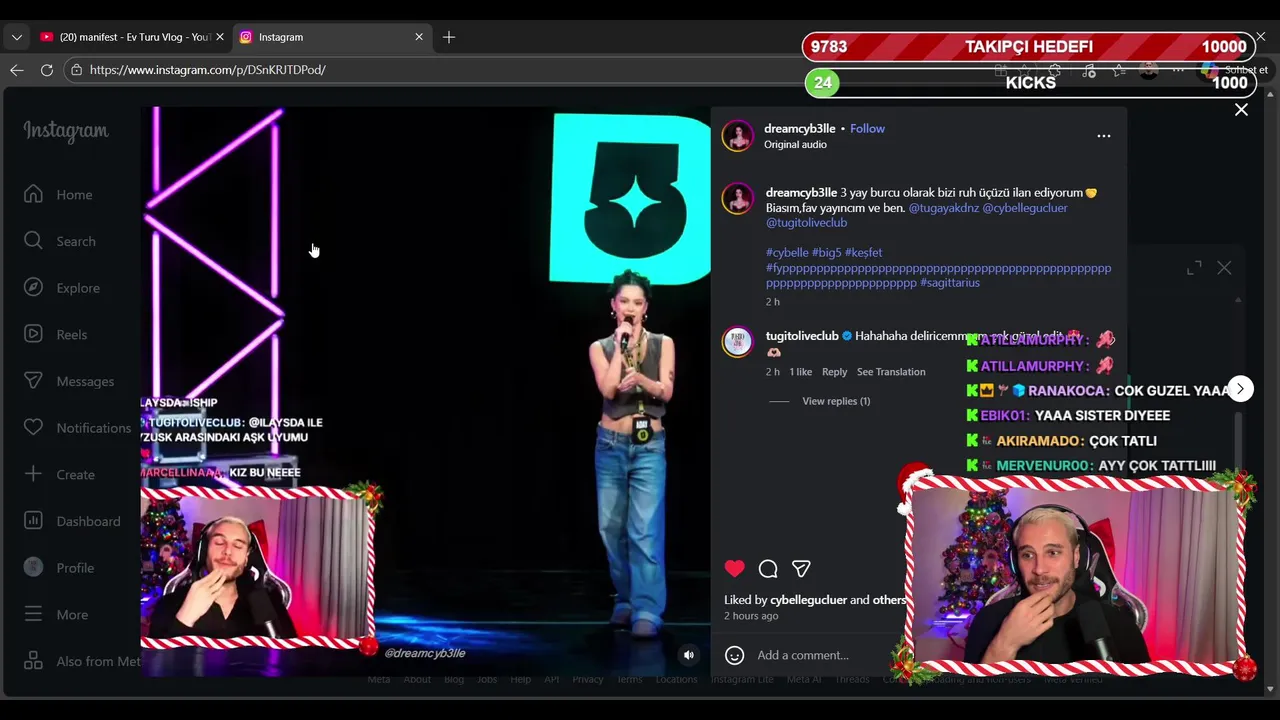Open Threads footer link
This screenshot has width=1280, height=720.
click(x=852, y=680)
